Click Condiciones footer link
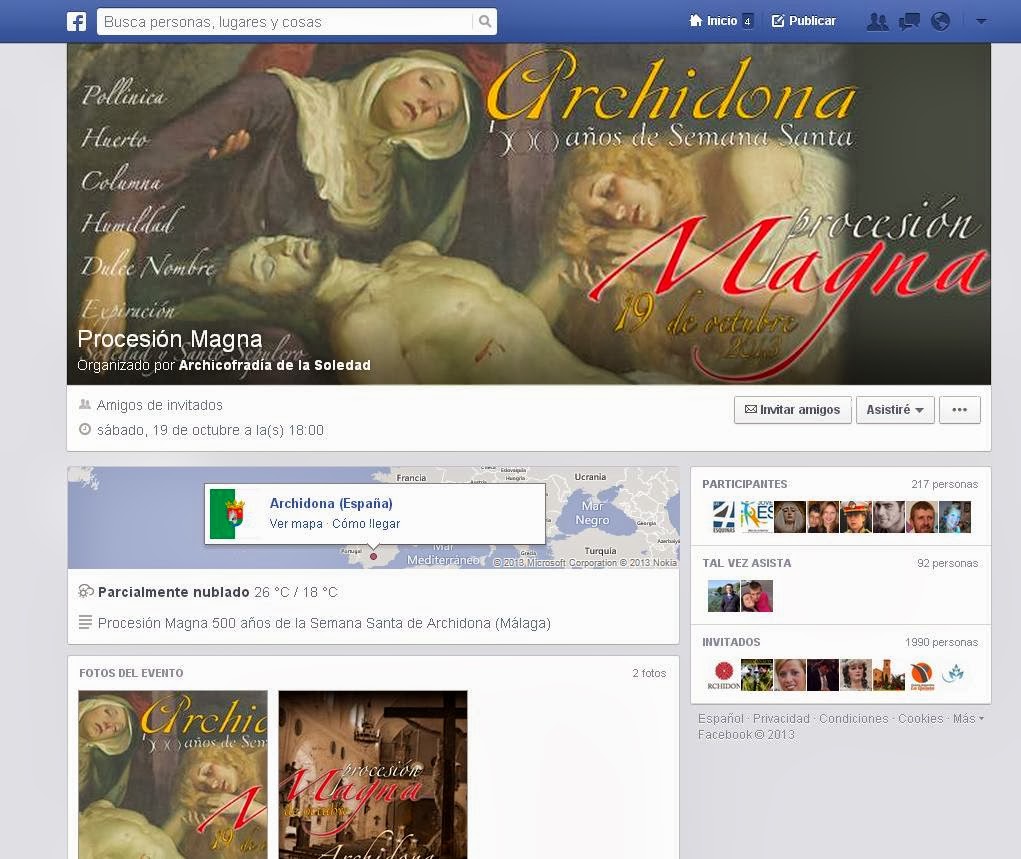The image size is (1021, 859). click(853, 718)
